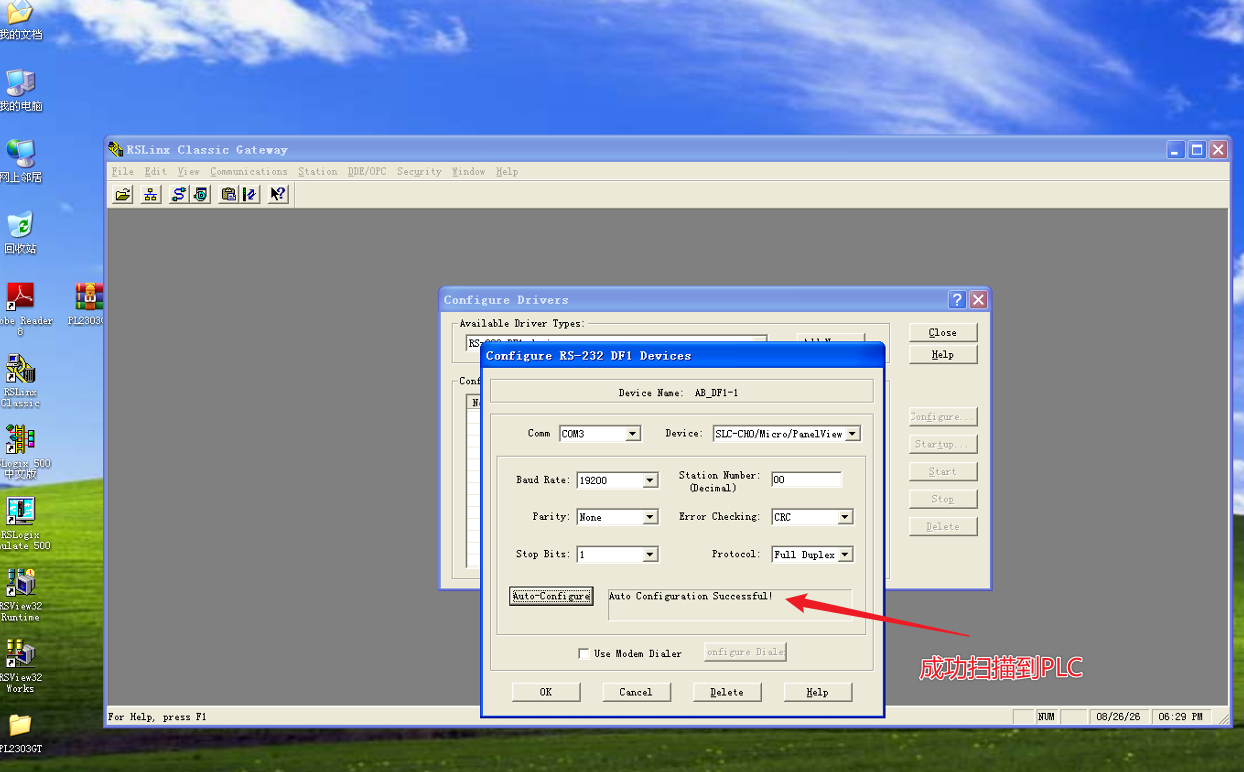This screenshot has height=772, width=1244.
Task: Open the Station menu
Action: [x=317, y=172]
